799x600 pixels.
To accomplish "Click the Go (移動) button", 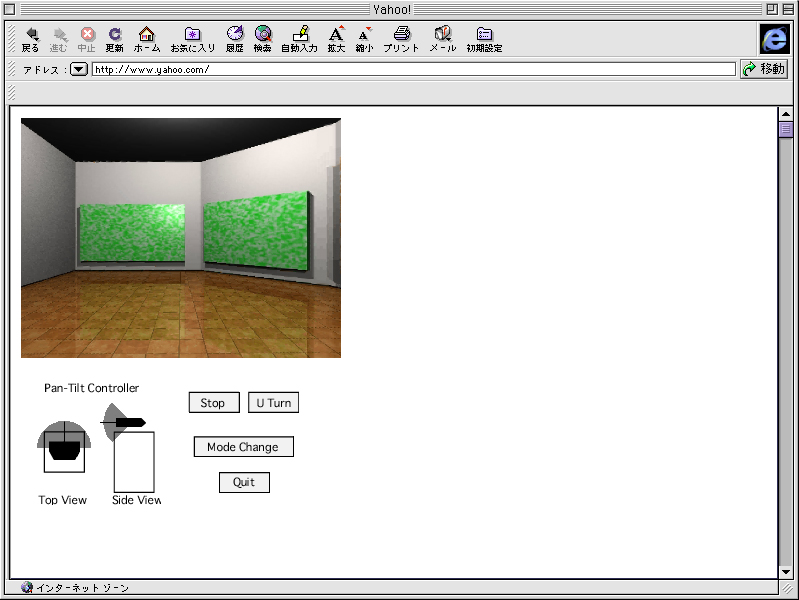I will (x=764, y=69).
